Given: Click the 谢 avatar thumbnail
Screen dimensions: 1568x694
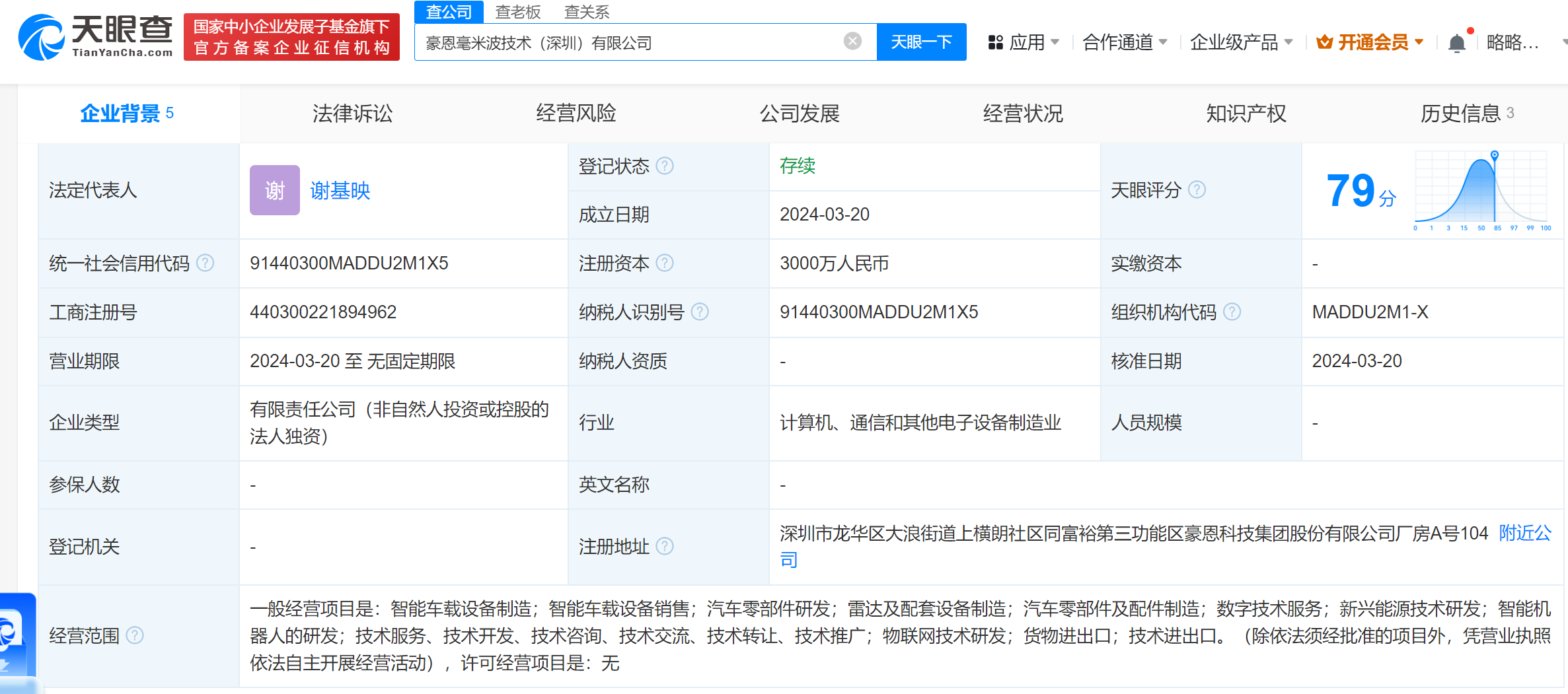Looking at the screenshot, I should [x=274, y=190].
